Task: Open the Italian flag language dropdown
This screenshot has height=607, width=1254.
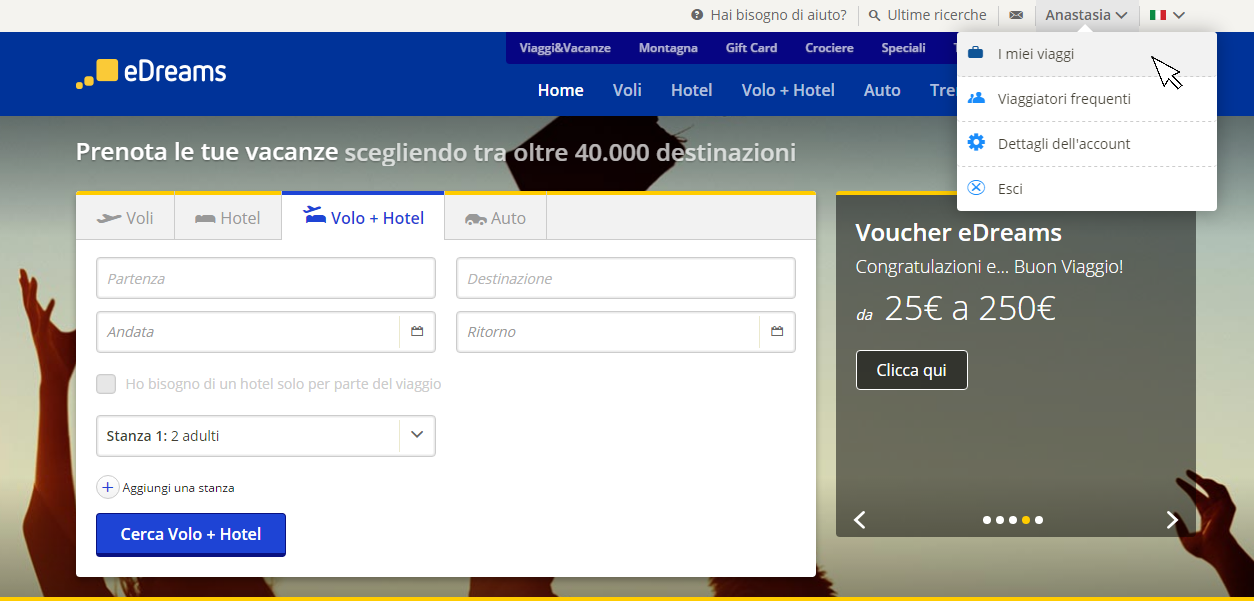Action: coord(1167,15)
